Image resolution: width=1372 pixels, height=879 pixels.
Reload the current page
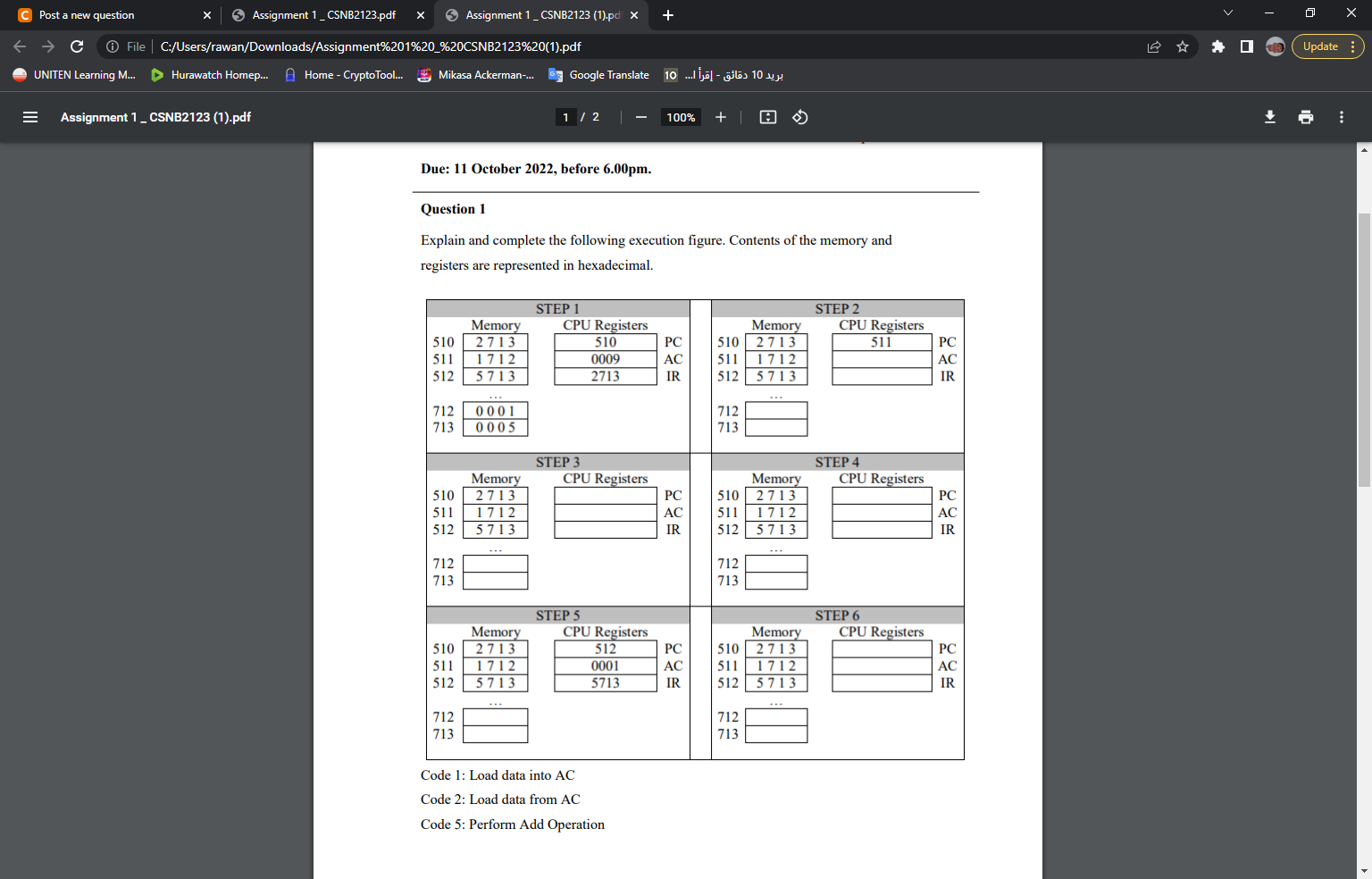pyautogui.click(x=77, y=46)
